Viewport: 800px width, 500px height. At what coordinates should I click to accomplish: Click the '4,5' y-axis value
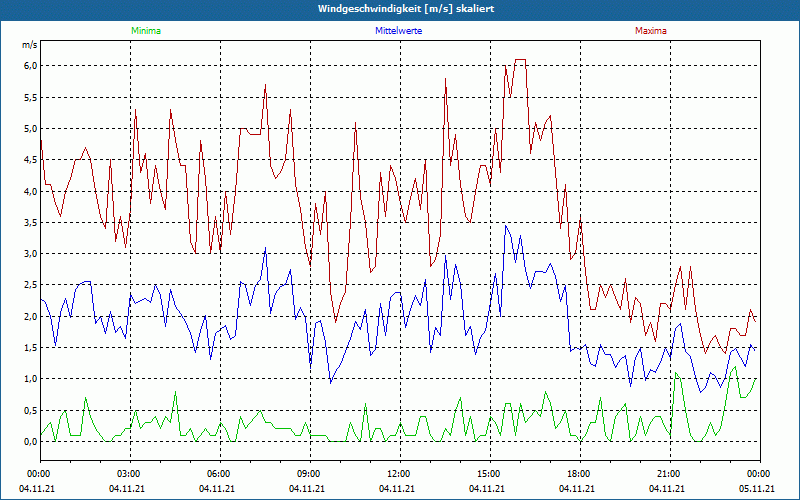31,160
